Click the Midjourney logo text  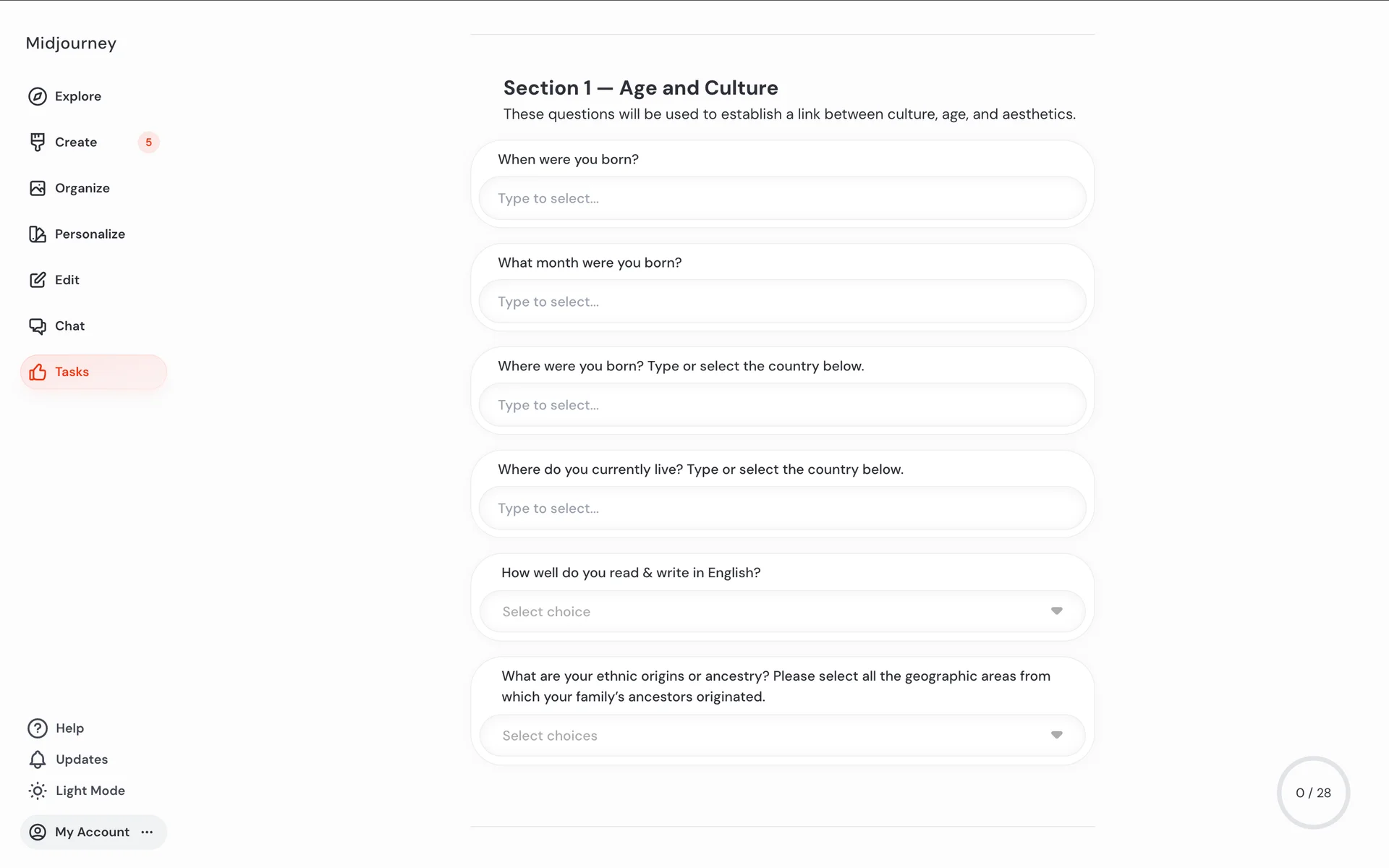point(71,43)
